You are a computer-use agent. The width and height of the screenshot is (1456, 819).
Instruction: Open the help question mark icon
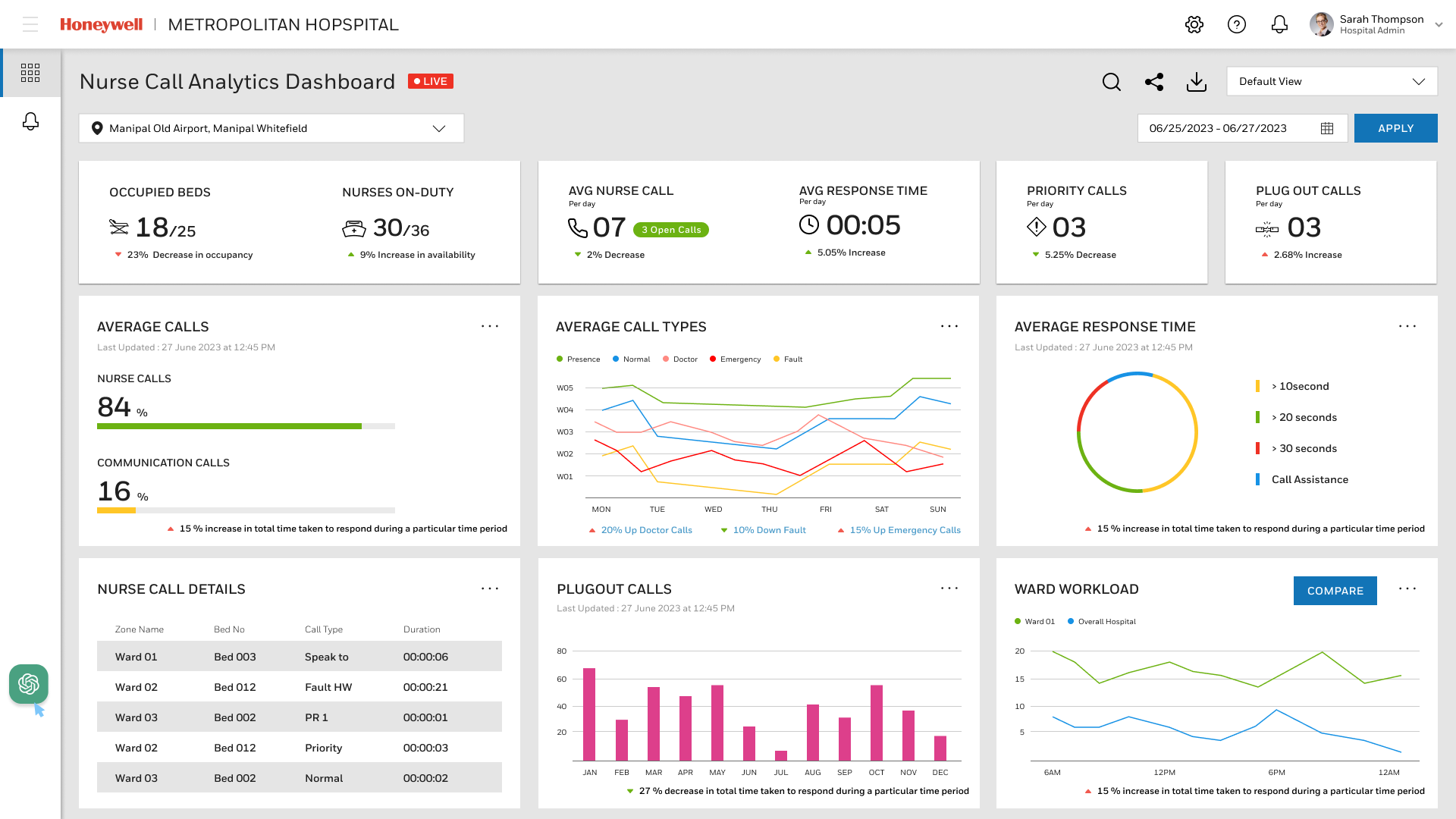[x=1236, y=24]
